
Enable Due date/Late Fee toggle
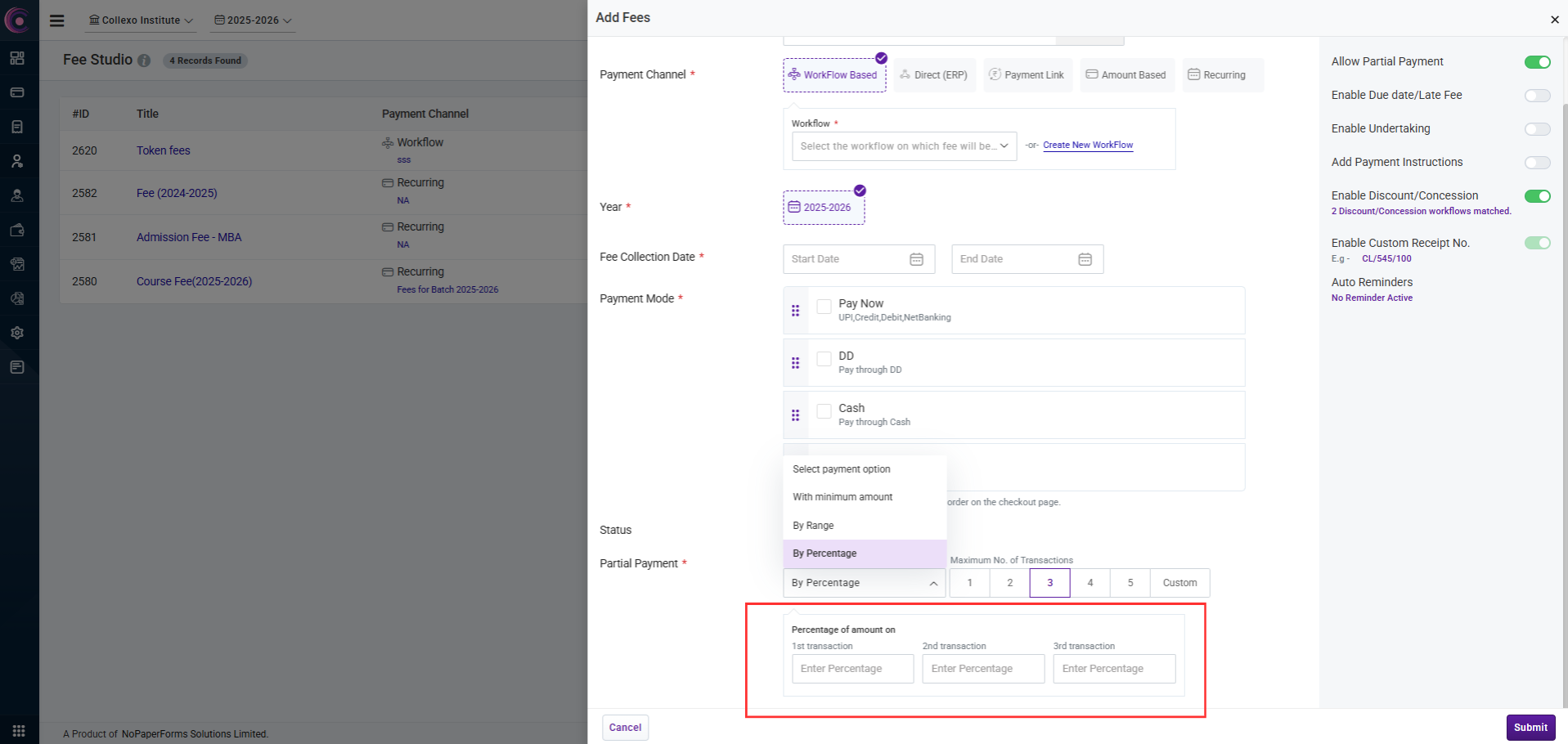(x=1537, y=96)
